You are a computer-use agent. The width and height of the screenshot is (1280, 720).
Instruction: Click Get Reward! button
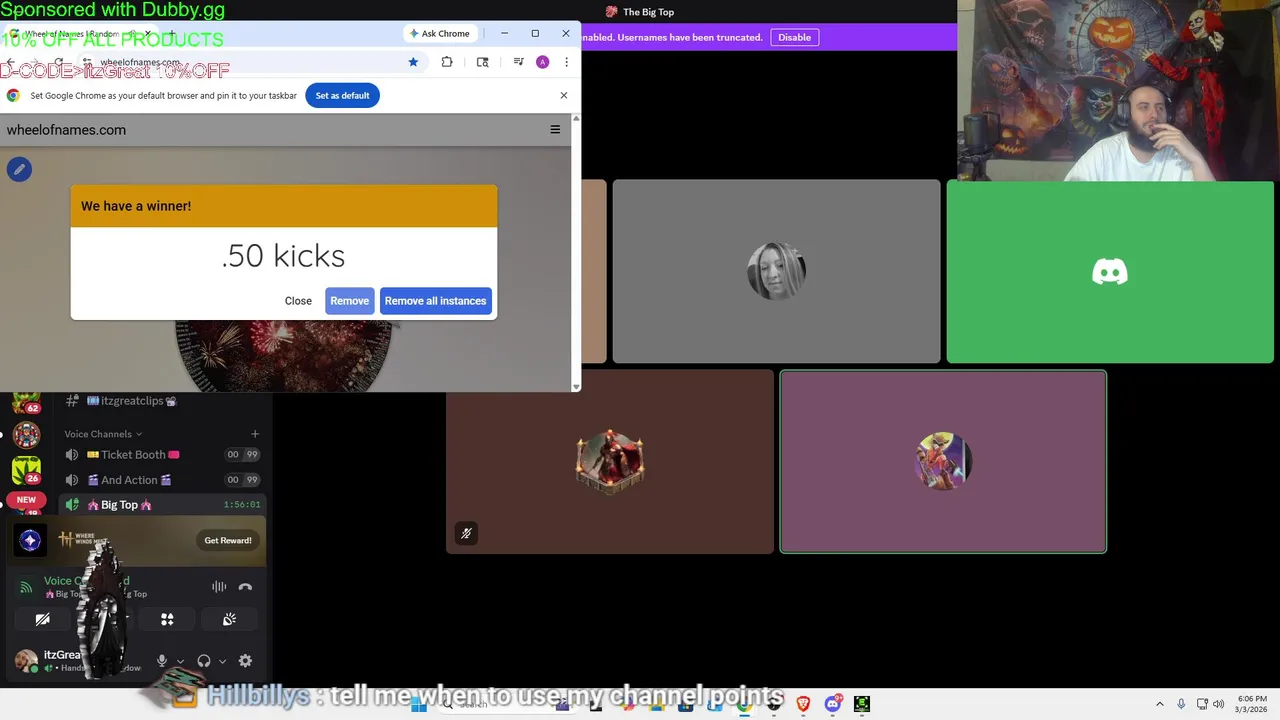(x=228, y=540)
